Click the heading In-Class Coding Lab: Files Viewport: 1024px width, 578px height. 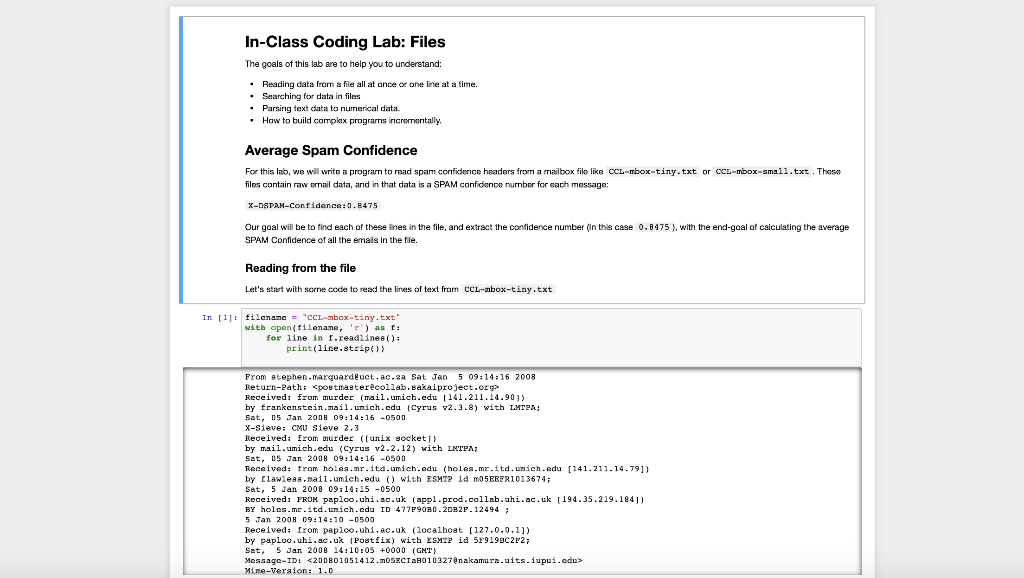344,42
